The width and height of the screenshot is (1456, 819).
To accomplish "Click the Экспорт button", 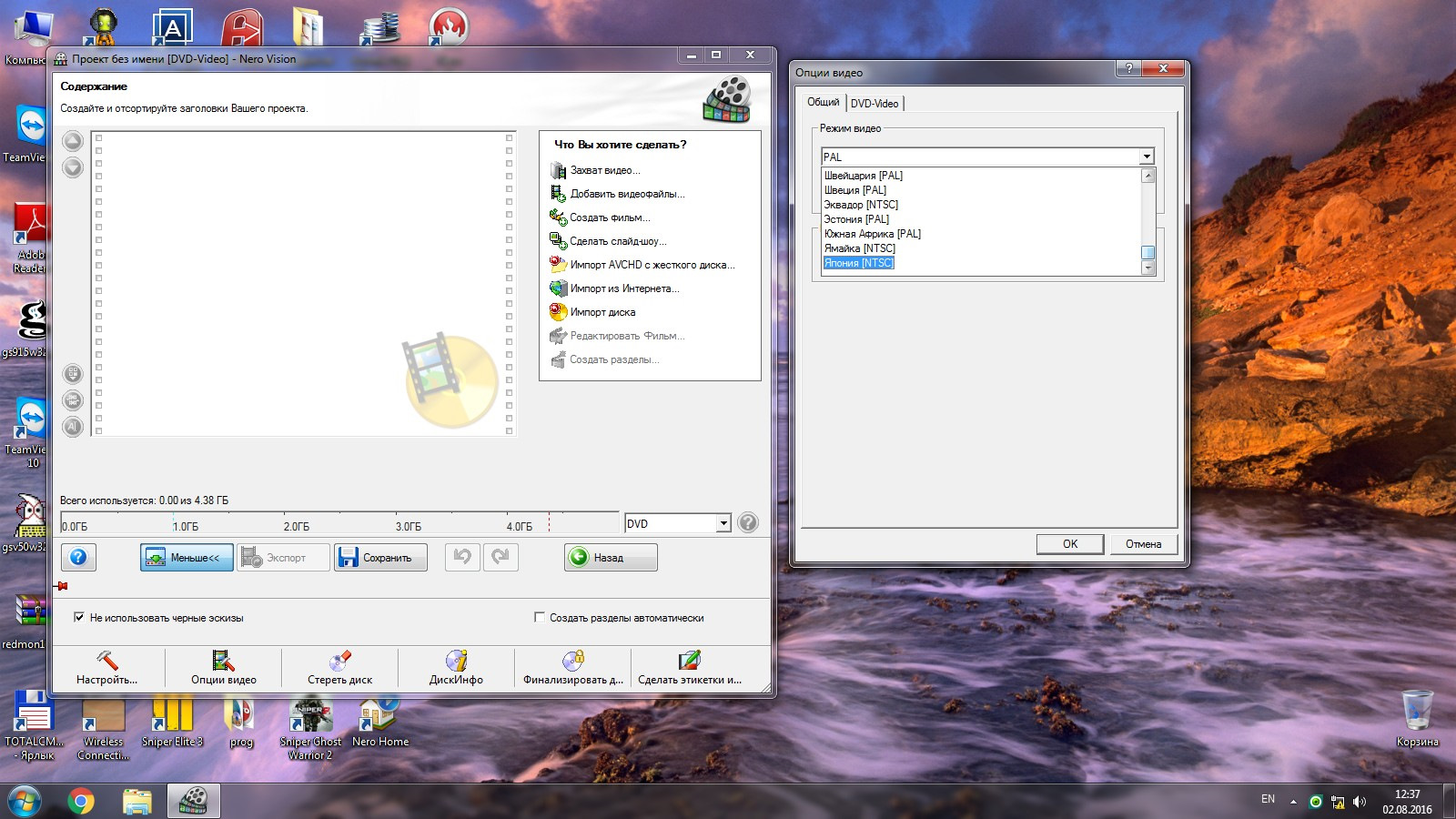I will [283, 557].
